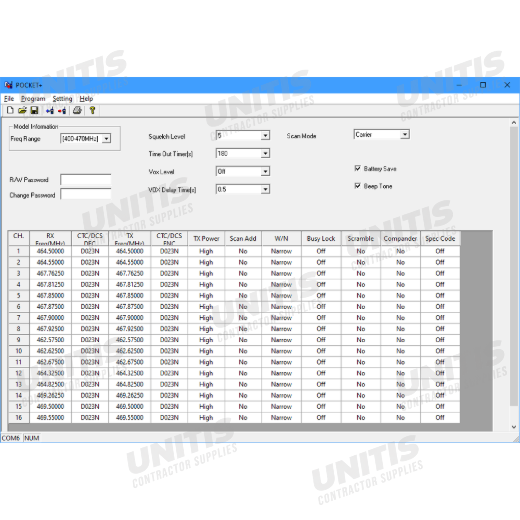Toggle the Battery Save checkbox
Viewport: 520px width, 520px height.
click(358, 168)
